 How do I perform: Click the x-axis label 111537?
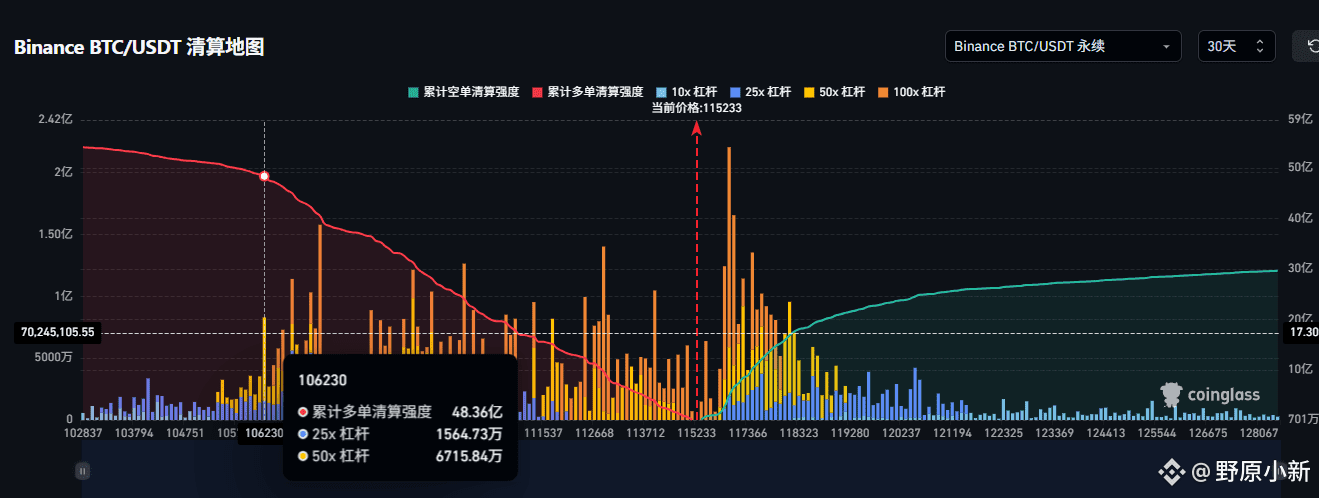pyautogui.click(x=543, y=433)
